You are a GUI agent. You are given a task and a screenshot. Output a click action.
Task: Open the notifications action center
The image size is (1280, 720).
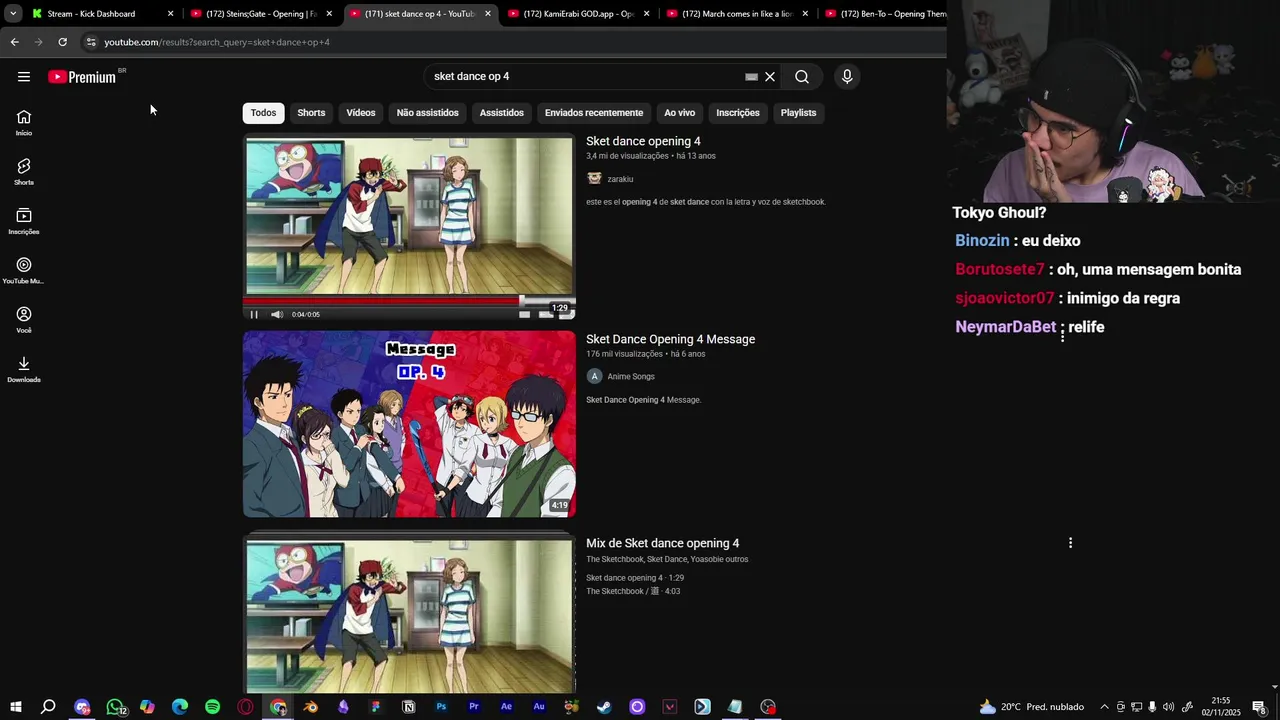1260,707
